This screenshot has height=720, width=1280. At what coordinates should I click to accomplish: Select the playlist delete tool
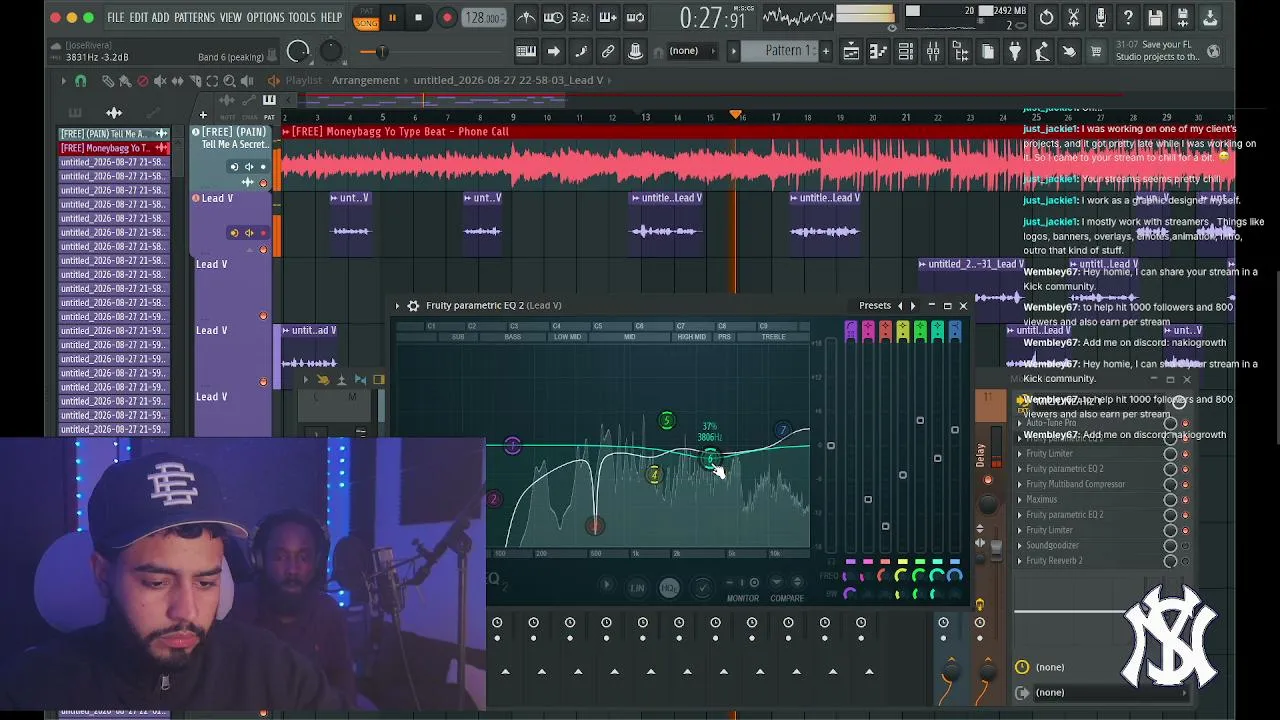[x=143, y=81]
